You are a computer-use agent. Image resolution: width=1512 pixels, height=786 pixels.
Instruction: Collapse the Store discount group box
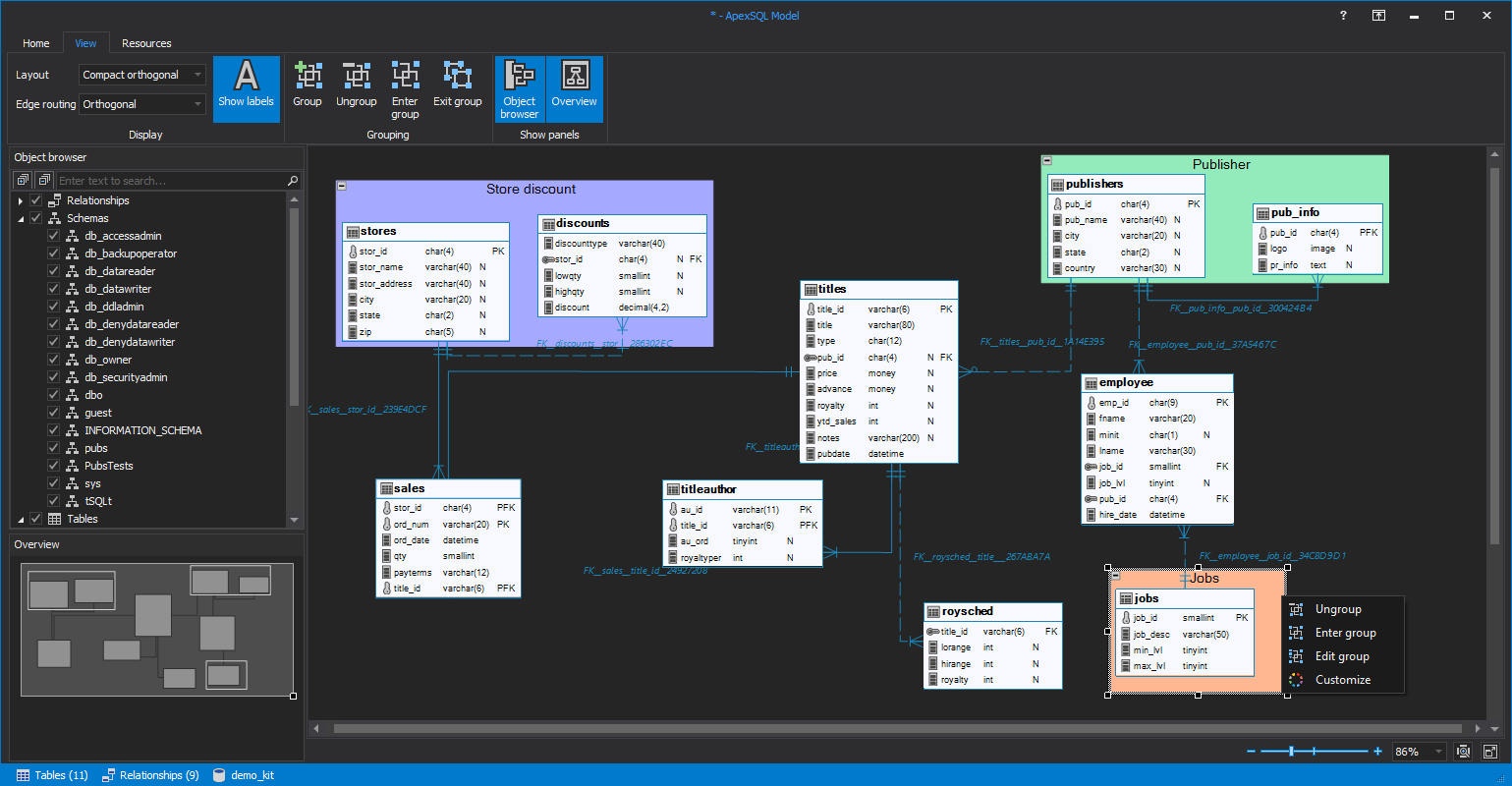tap(342, 186)
